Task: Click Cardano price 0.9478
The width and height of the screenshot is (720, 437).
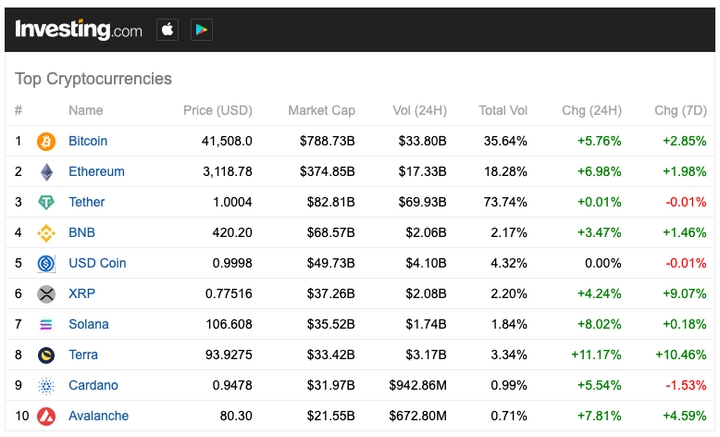Action: (232, 385)
